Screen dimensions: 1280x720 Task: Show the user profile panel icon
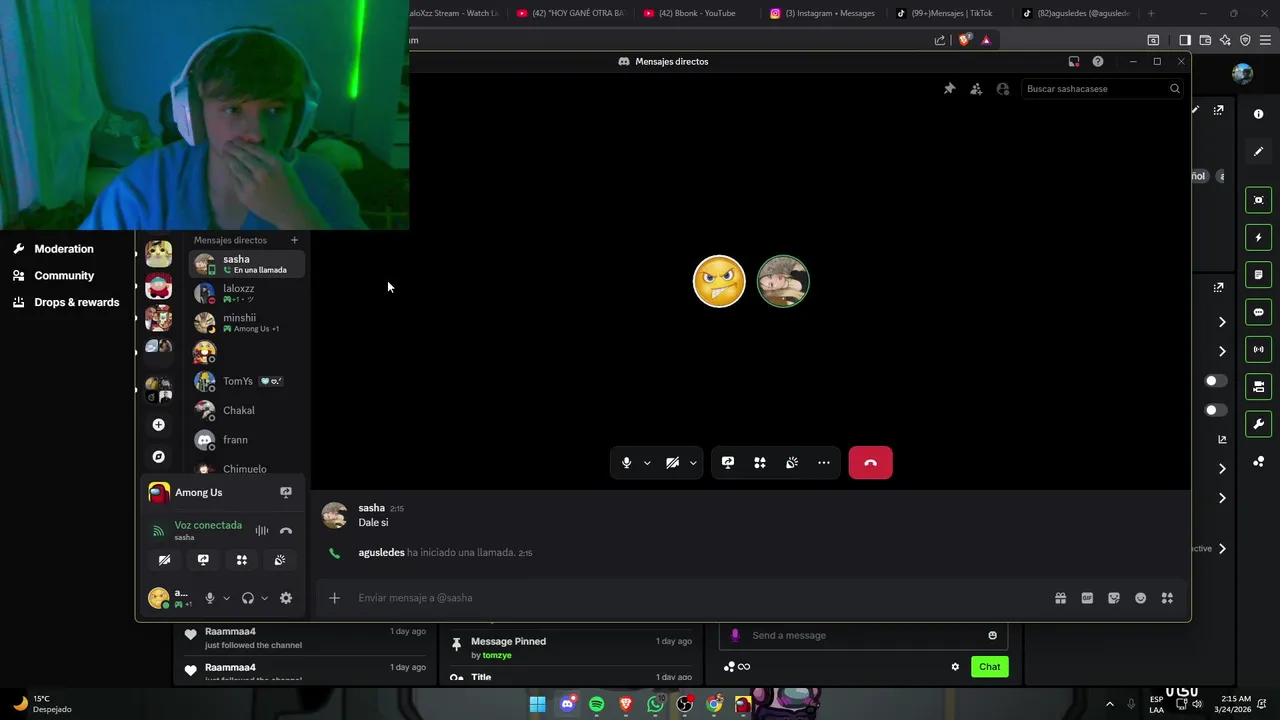click(1003, 89)
